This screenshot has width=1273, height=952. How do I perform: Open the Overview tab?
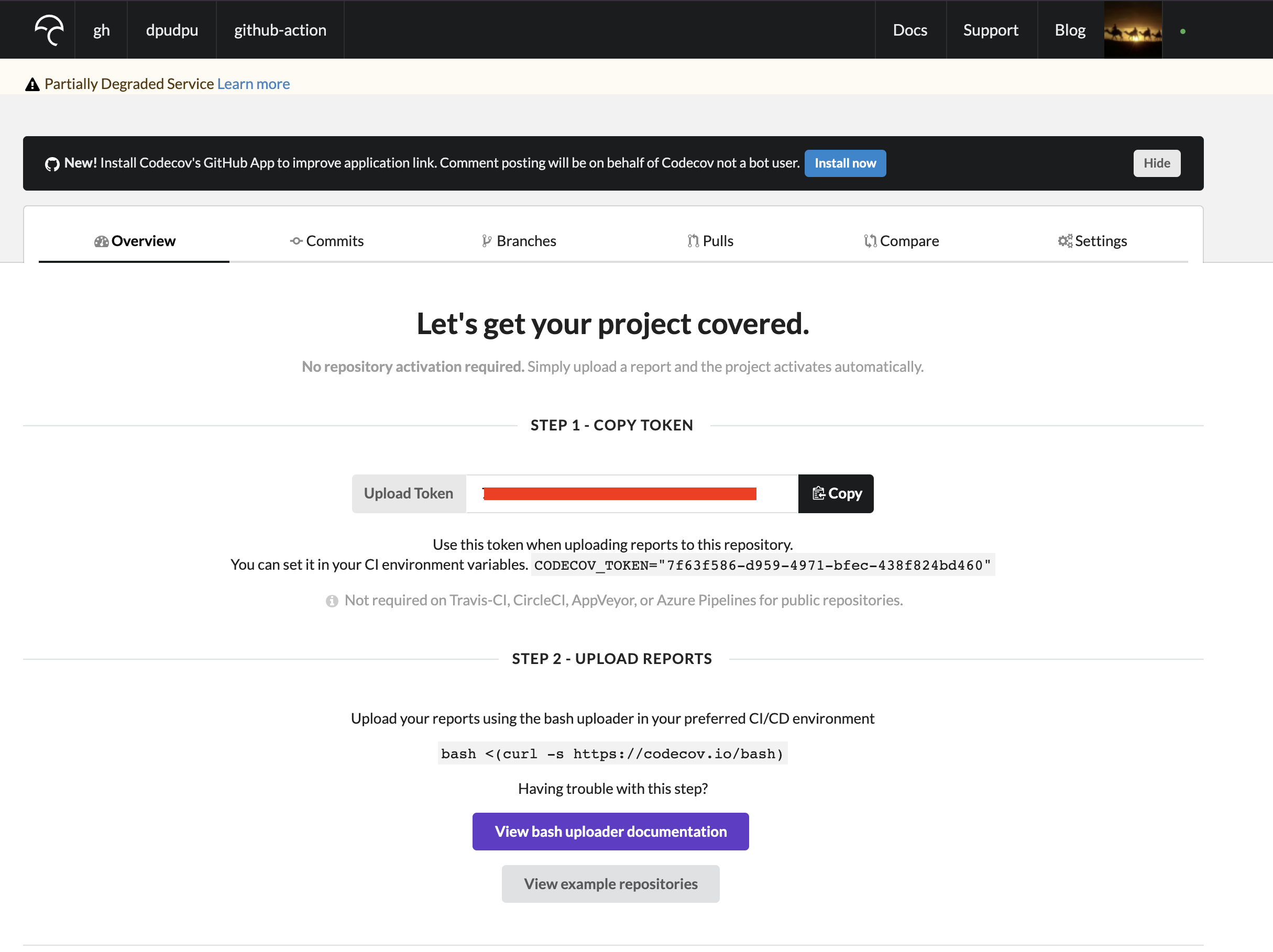134,241
